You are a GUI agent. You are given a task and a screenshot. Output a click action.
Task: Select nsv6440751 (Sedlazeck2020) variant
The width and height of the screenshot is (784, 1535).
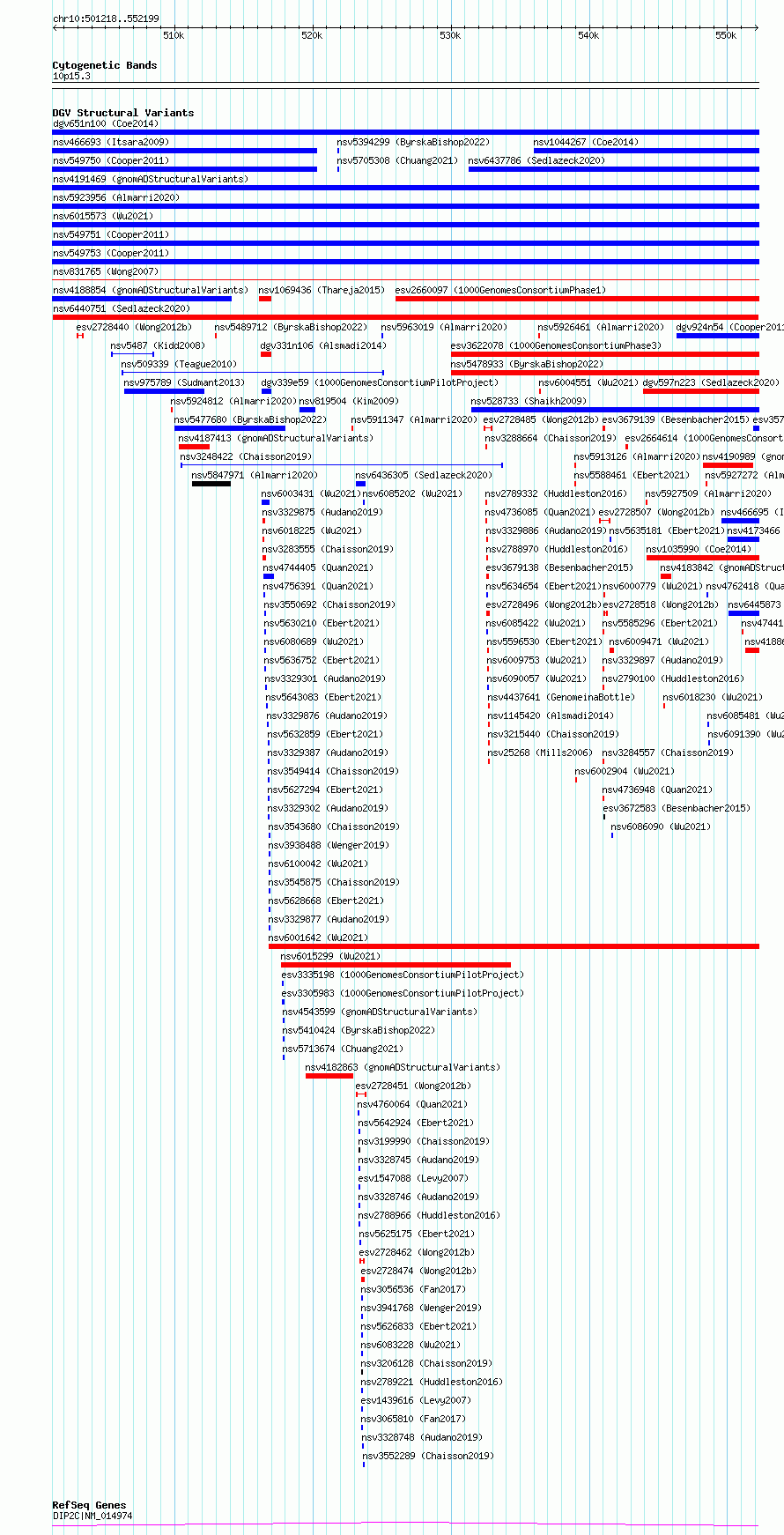(122, 308)
